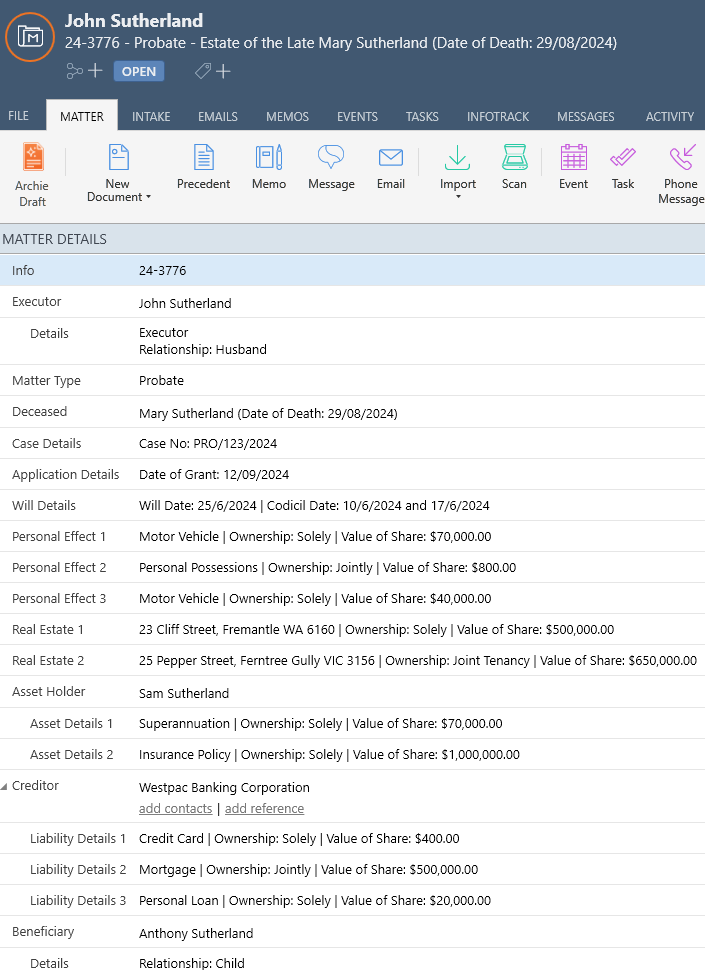The width and height of the screenshot is (705, 970).
Task: Switch to the ACTIVITY tab
Action: click(670, 116)
